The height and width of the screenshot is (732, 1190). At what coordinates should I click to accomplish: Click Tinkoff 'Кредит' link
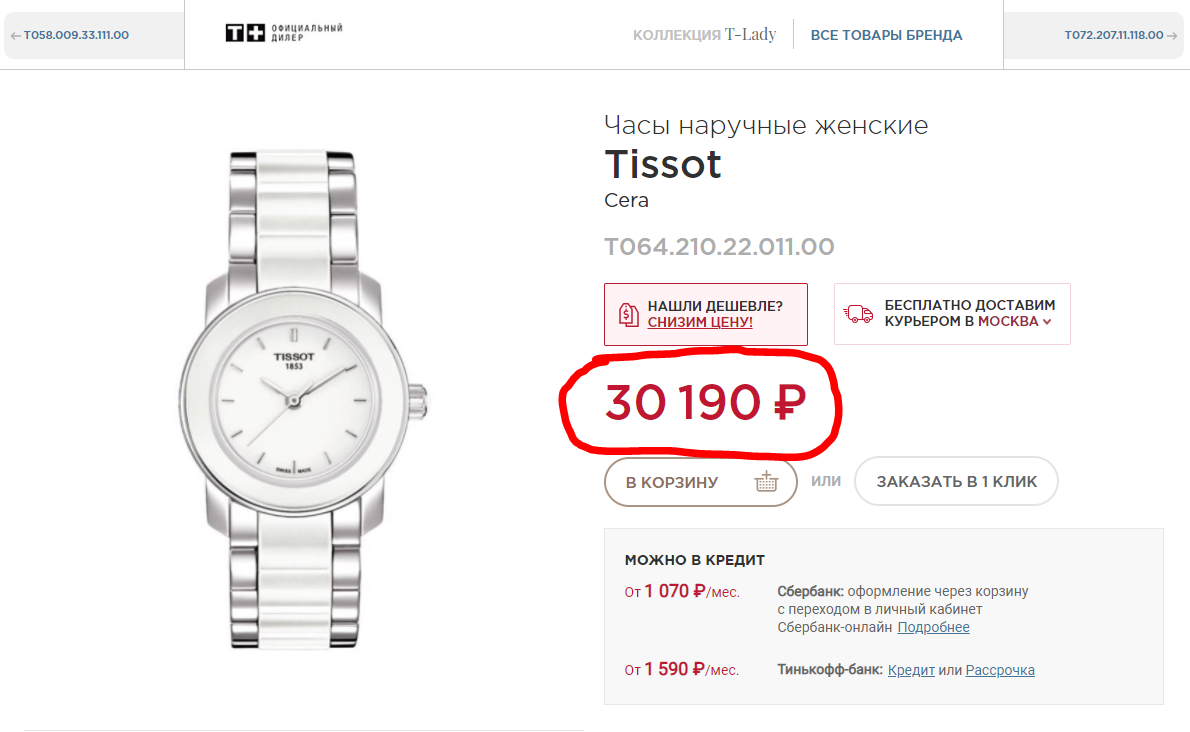[911, 670]
